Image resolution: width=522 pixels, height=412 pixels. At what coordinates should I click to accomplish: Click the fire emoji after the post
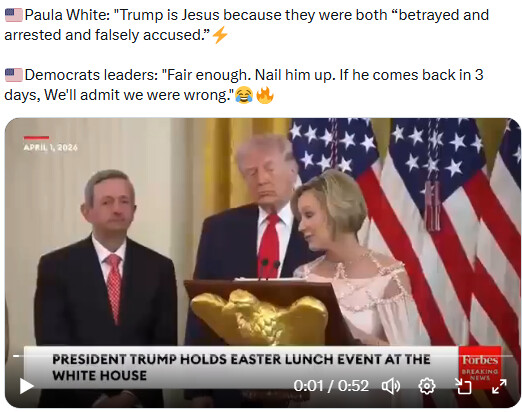pyautogui.click(x=265, y=95)
